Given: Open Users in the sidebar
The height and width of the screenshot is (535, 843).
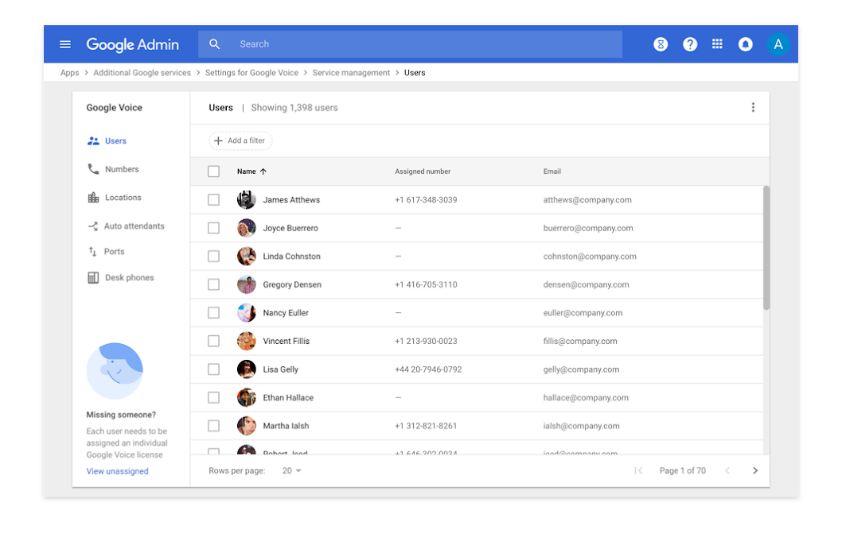Looking at the screenshot, I should coord(107,141).
